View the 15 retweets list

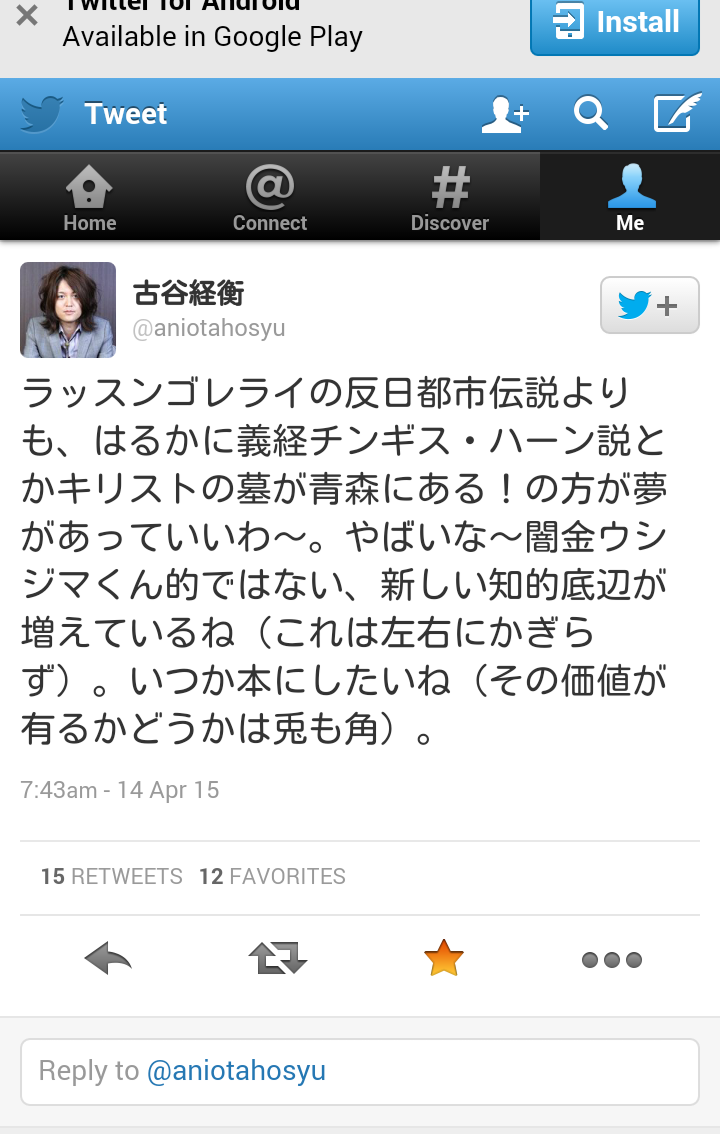click(x=112, y=877)
